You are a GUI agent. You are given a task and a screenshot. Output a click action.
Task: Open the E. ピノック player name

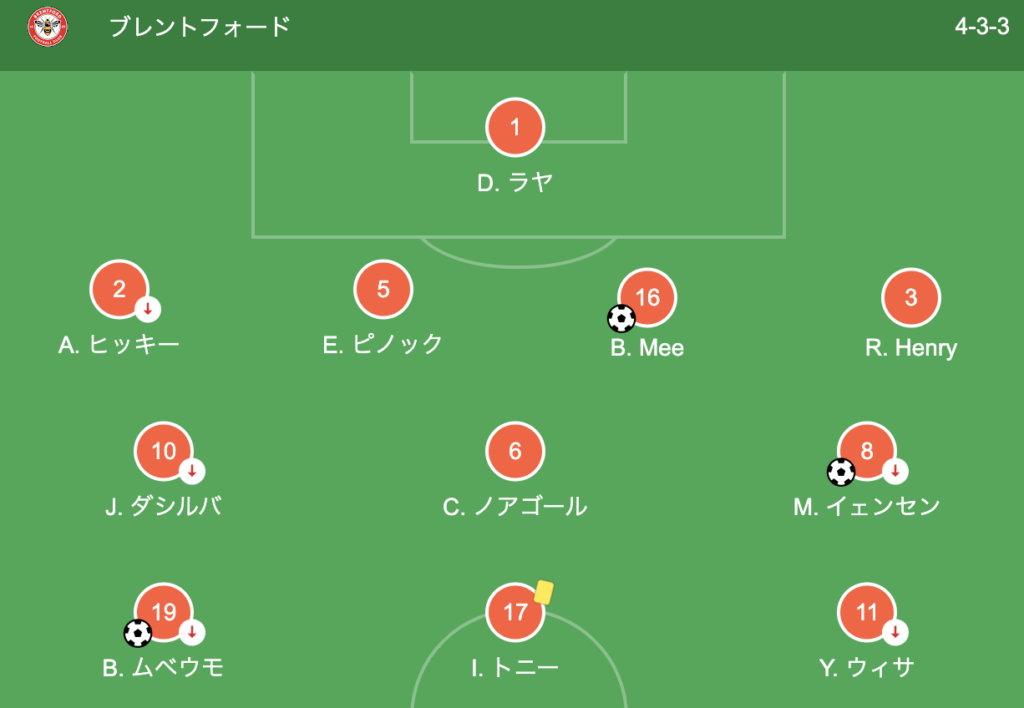[383, 344]
